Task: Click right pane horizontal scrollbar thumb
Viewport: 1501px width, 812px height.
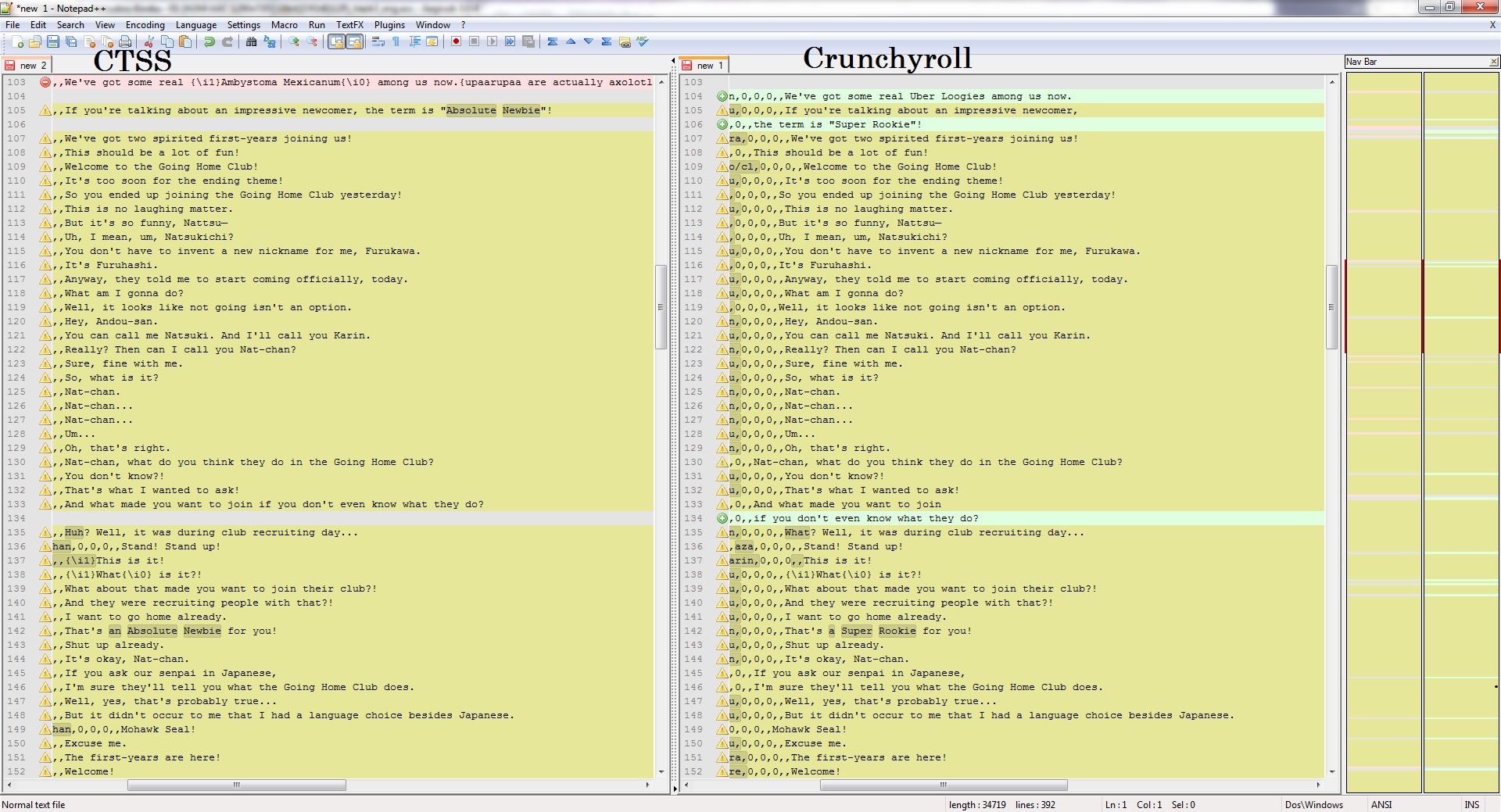Action: [943, 785]
